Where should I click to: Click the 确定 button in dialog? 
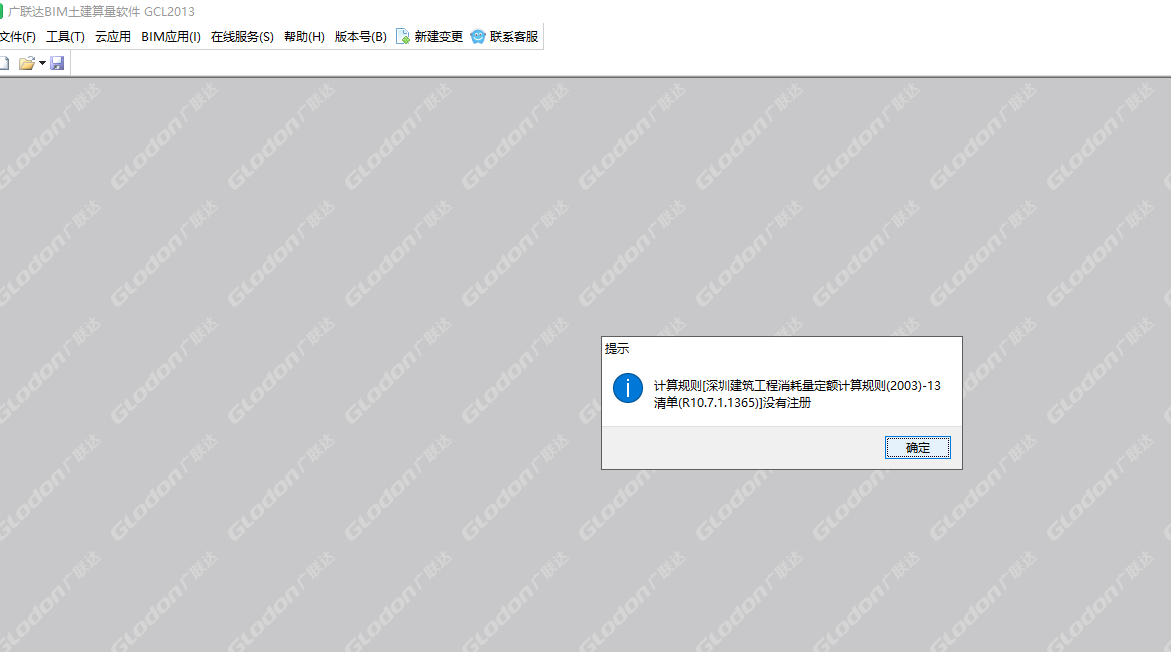coord(917,447)
